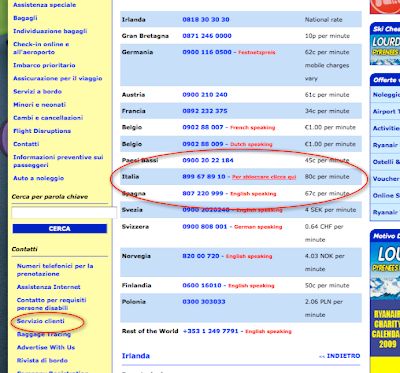Screen dimensions: 400x373
Task: Open Advertise With Us link
Action: point(46,347)
